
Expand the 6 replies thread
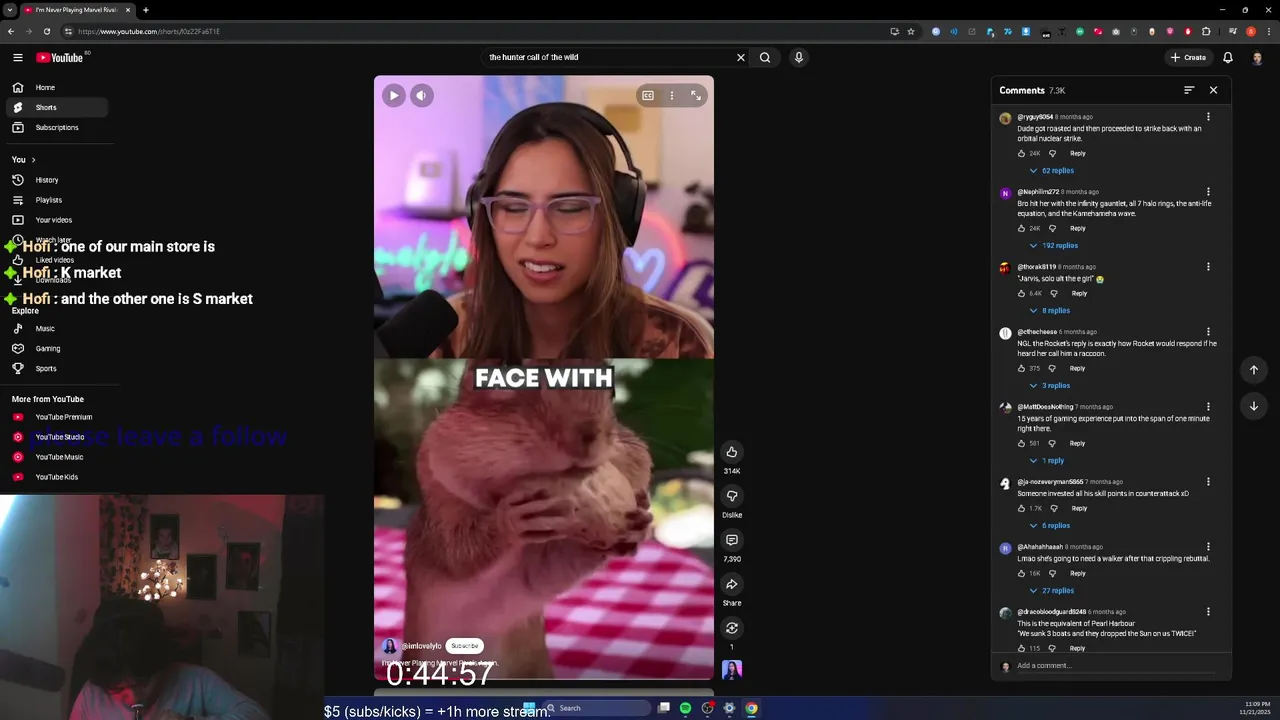(x=1050, y=526)
